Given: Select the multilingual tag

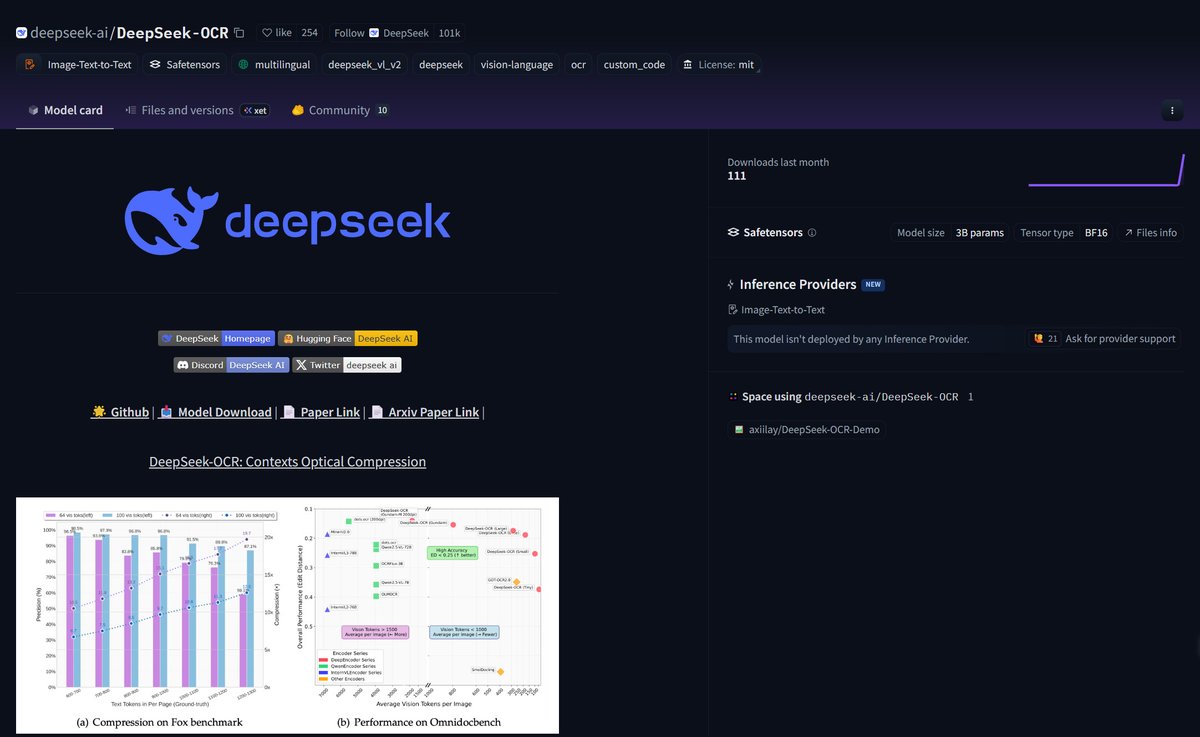Looking at the screenshot, I should (x=274, y=64).
